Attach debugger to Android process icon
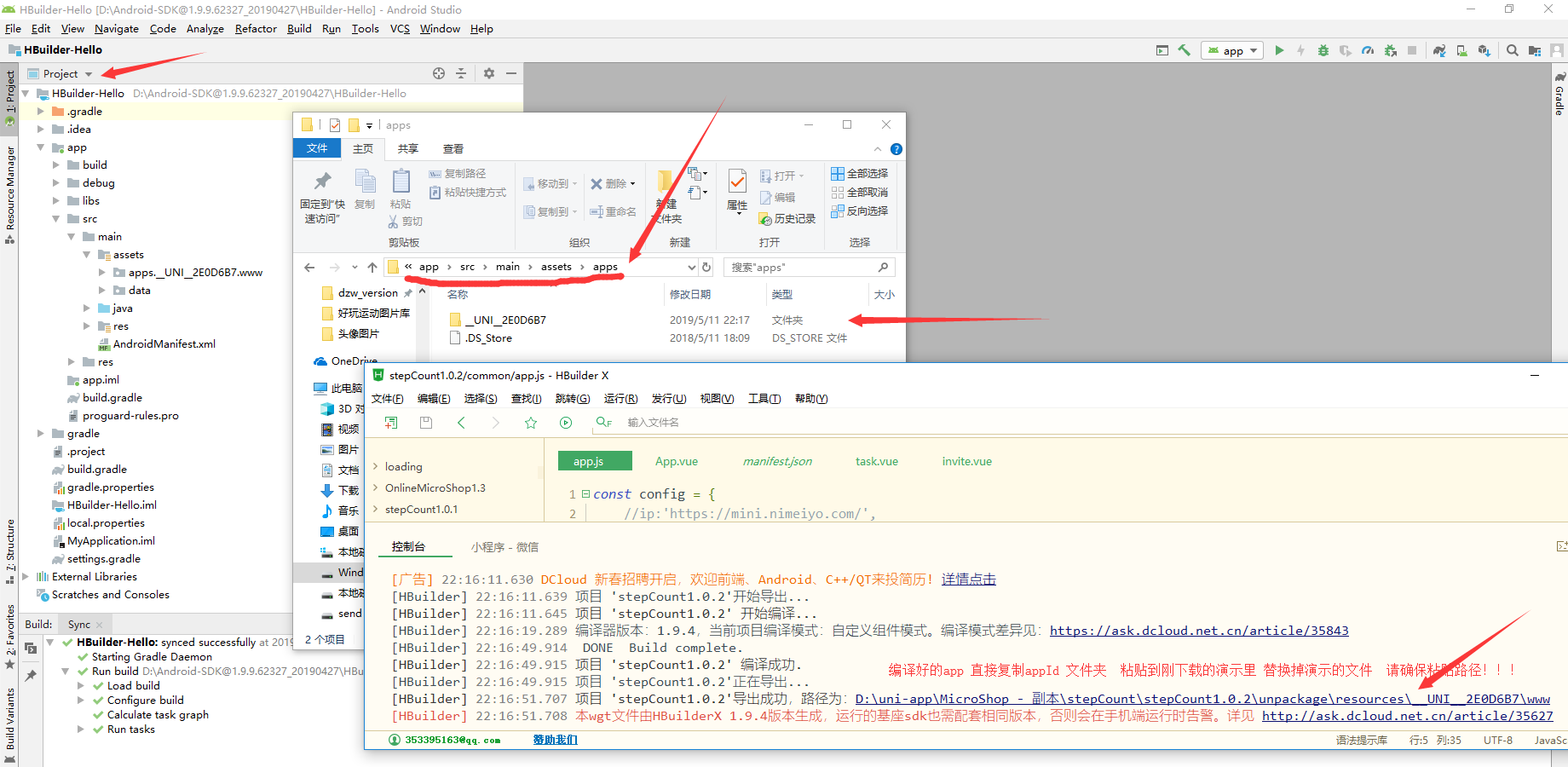1568x767 pixels. coord(1391,50)
